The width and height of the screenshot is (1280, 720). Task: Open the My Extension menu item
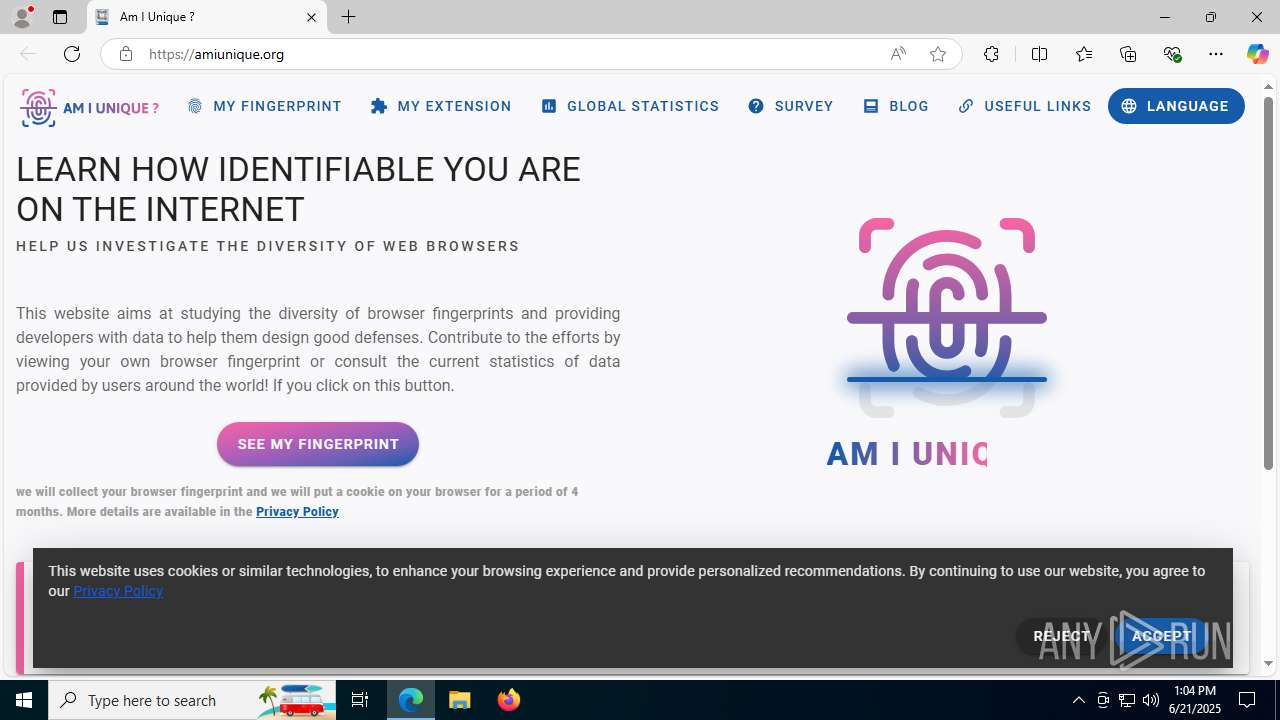(441, 106)
